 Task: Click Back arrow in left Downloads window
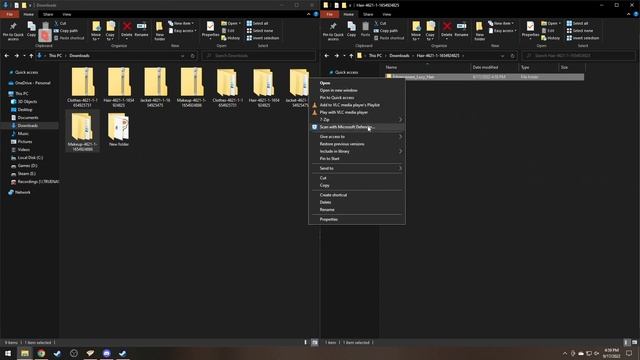pyautogui.click(x=7, y=56)
